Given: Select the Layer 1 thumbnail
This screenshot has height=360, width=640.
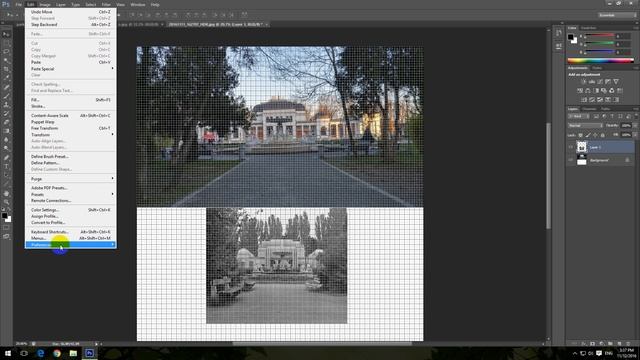Looking at the screenshot, I should click(x=582, y=147).
